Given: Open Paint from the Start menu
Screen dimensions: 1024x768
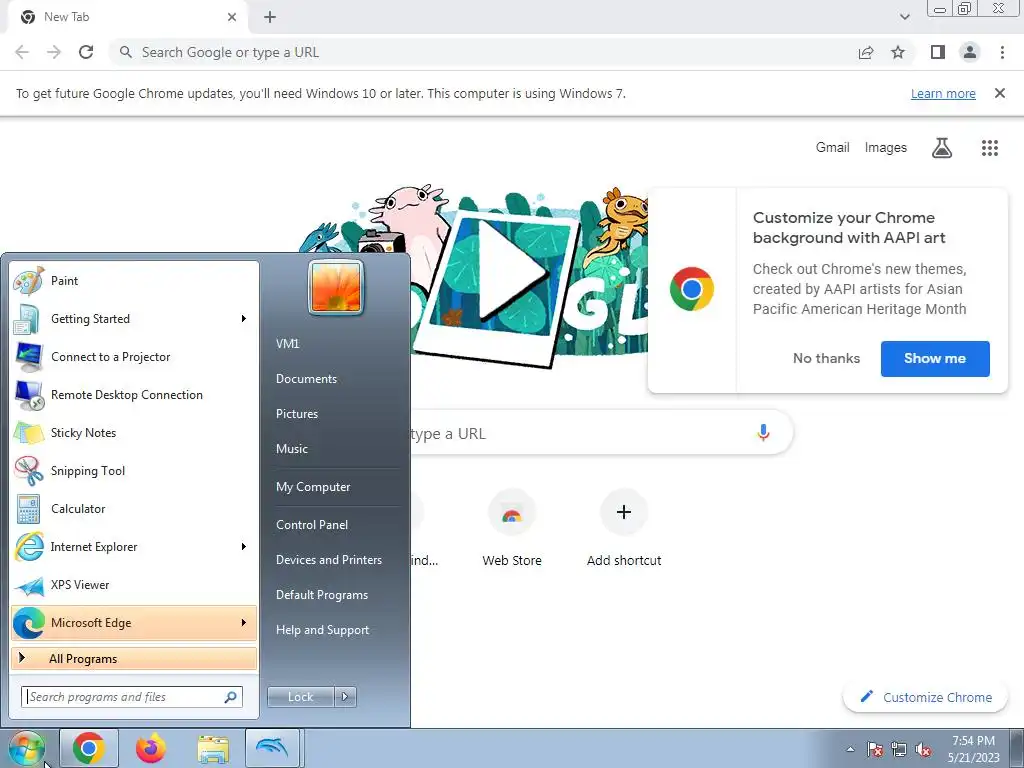Looking at the screenshot, I should coord(134,281).
